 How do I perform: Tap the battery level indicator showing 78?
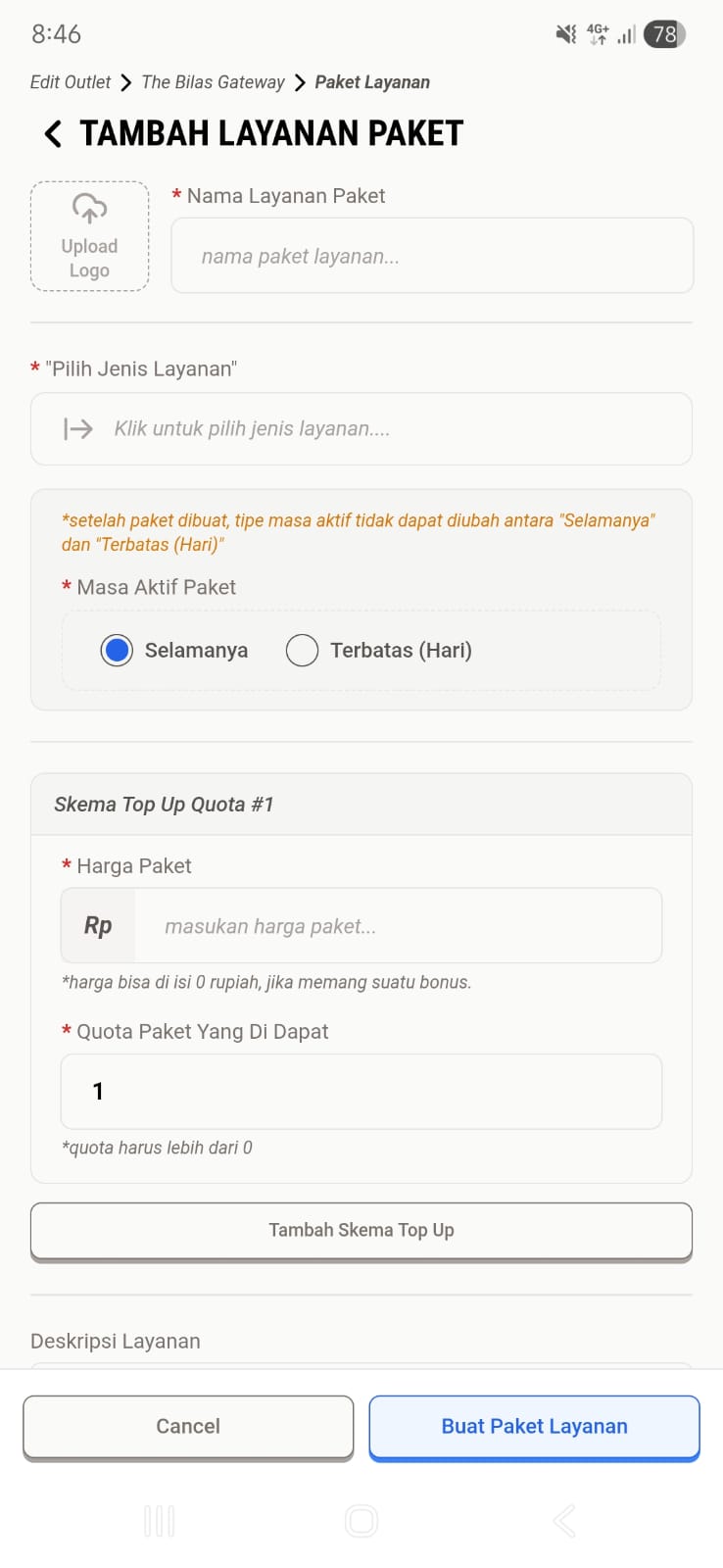pyautogui.click(x=664, y=33)
